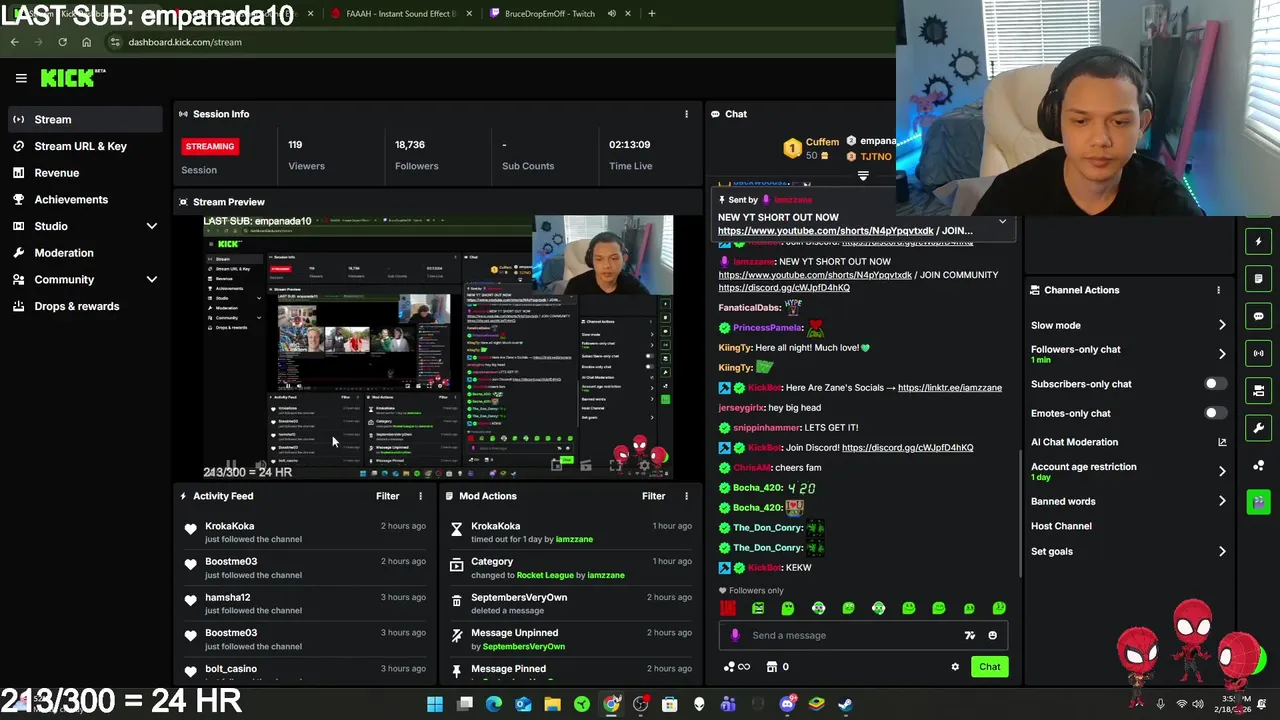
Task: Open Discord from the taskbar
Action: click(x=787, y=704)
